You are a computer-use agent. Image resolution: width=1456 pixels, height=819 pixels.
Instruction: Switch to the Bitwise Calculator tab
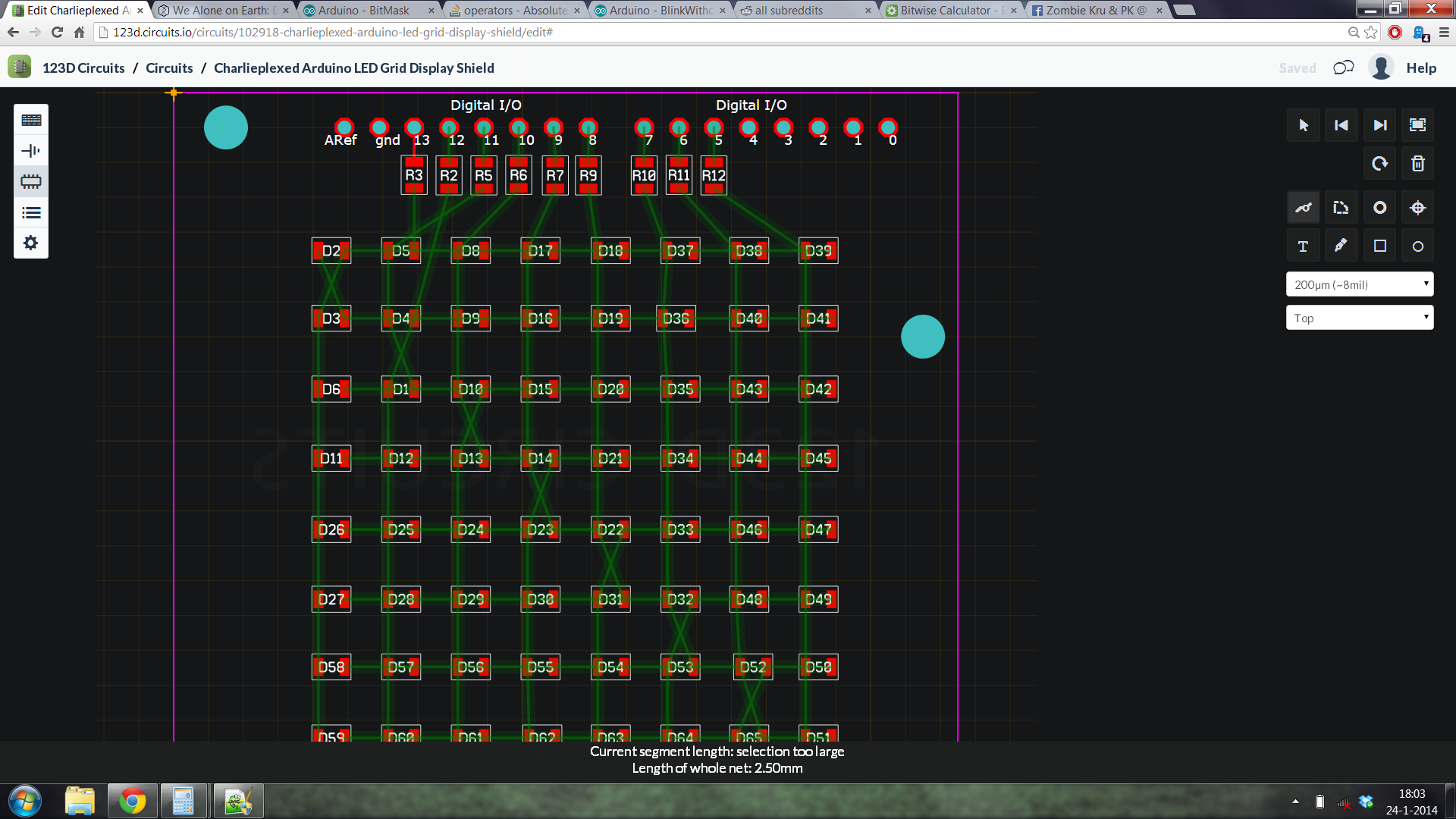[x=948, y=10]
